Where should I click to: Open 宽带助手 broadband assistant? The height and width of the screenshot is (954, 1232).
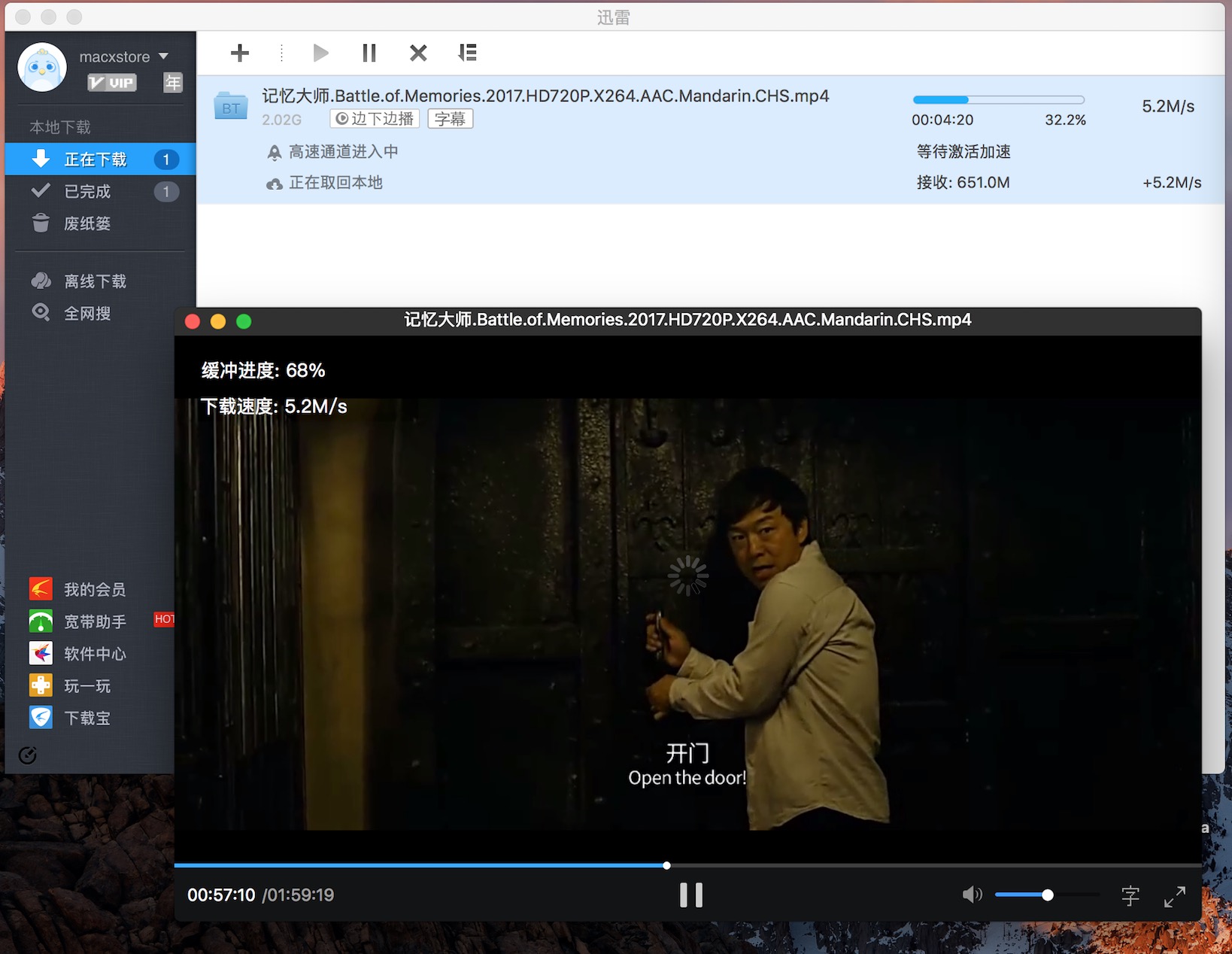pos(90,621)
